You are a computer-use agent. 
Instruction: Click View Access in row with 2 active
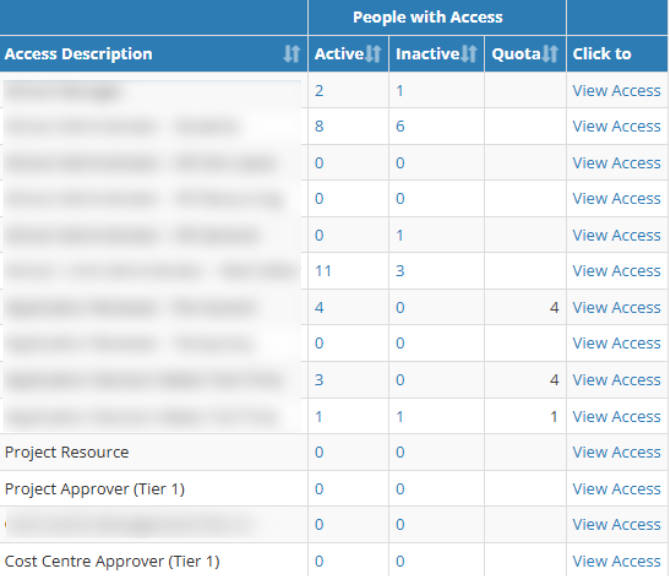click(x=617, y=91)
